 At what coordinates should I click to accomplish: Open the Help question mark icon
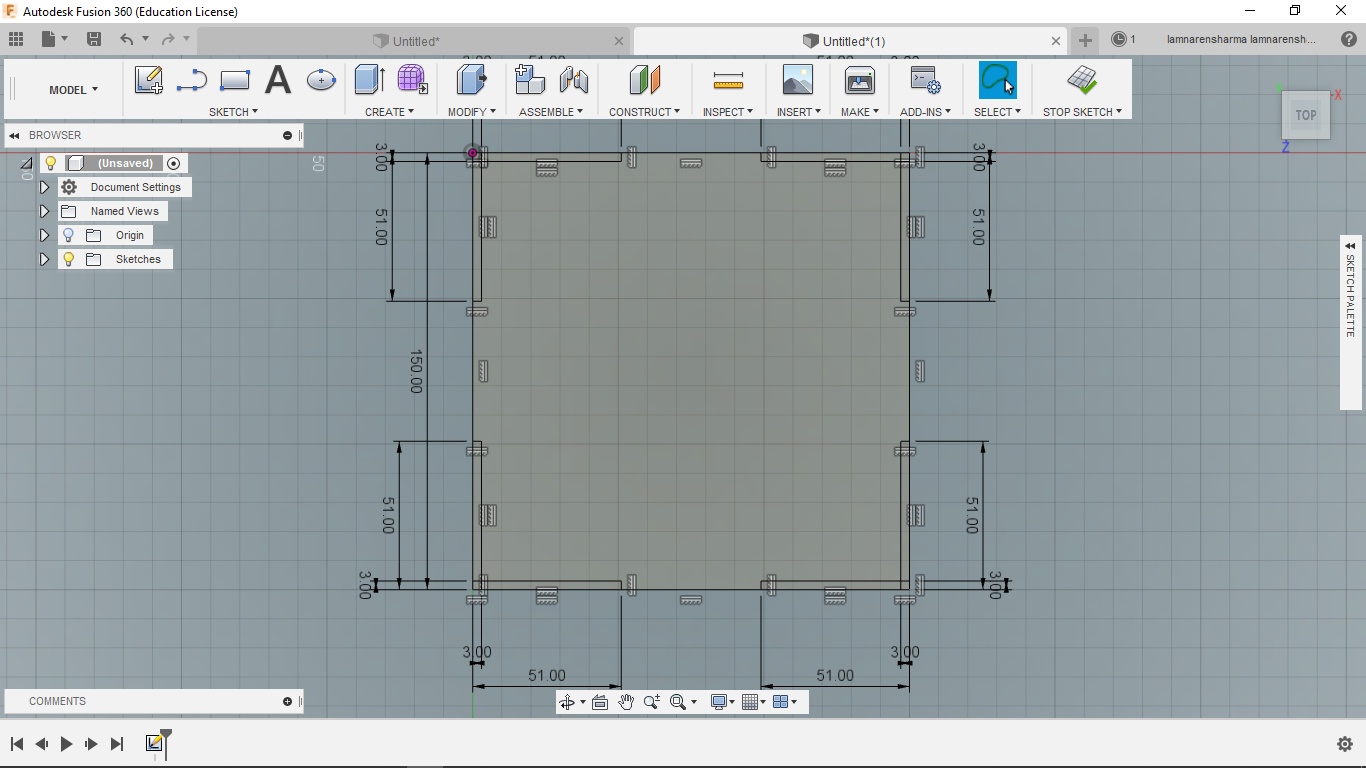pos(1348,39)
